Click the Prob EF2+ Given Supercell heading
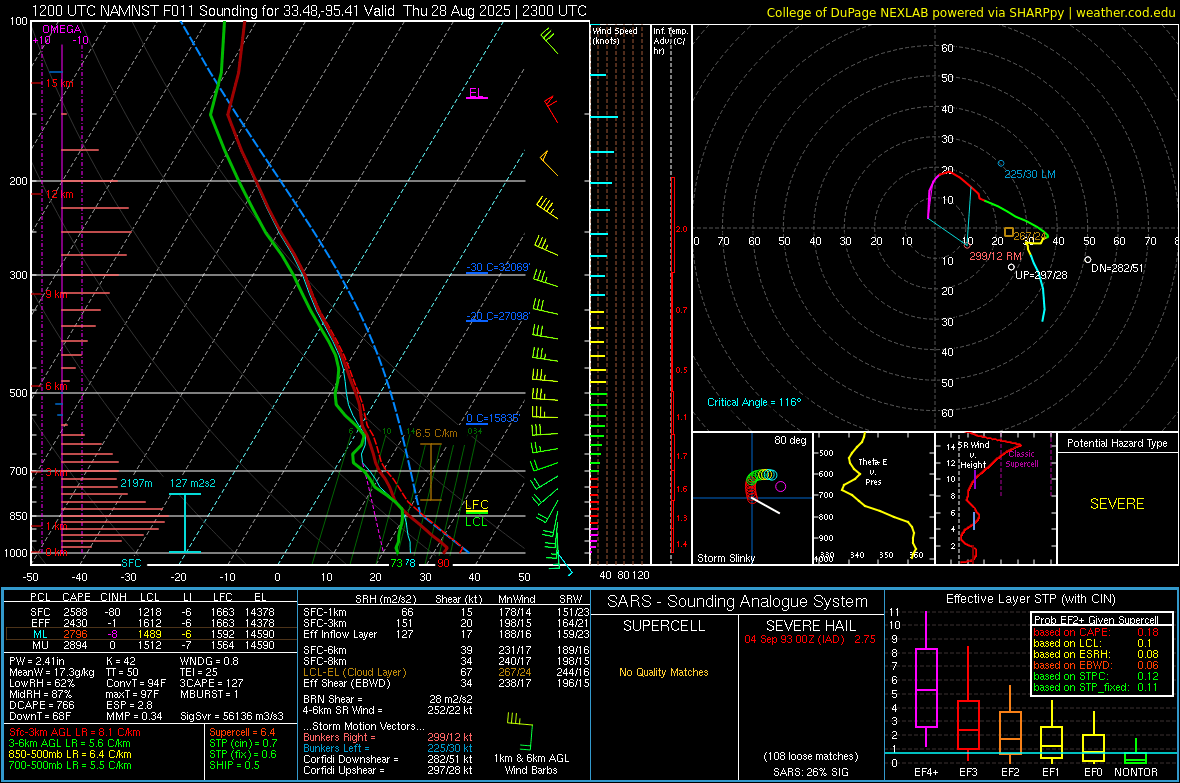The height and width of the screenshot is (783, 1180). pyautogui.click(x=1096, y=620)
